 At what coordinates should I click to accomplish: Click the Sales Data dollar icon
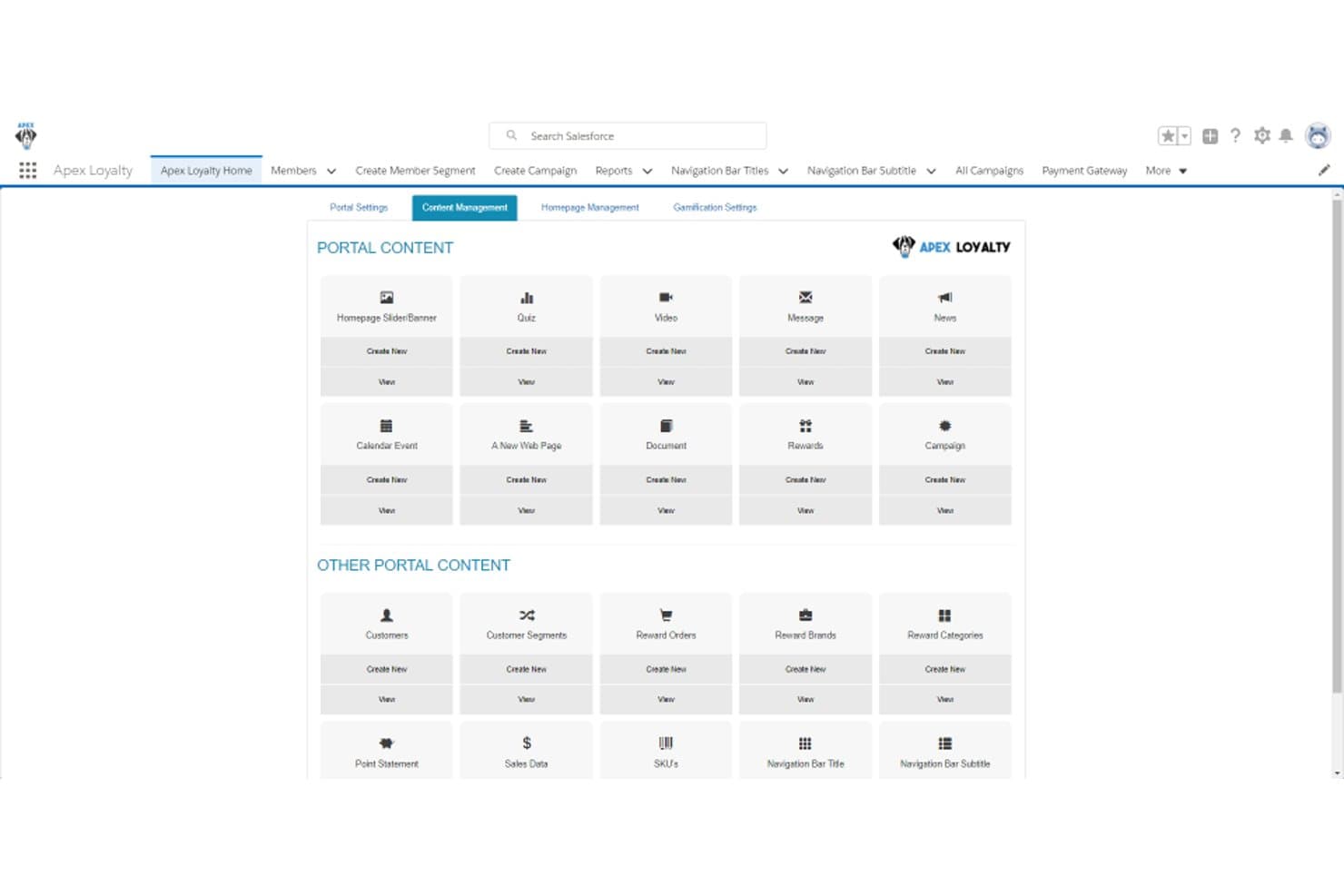pos(527,743)
